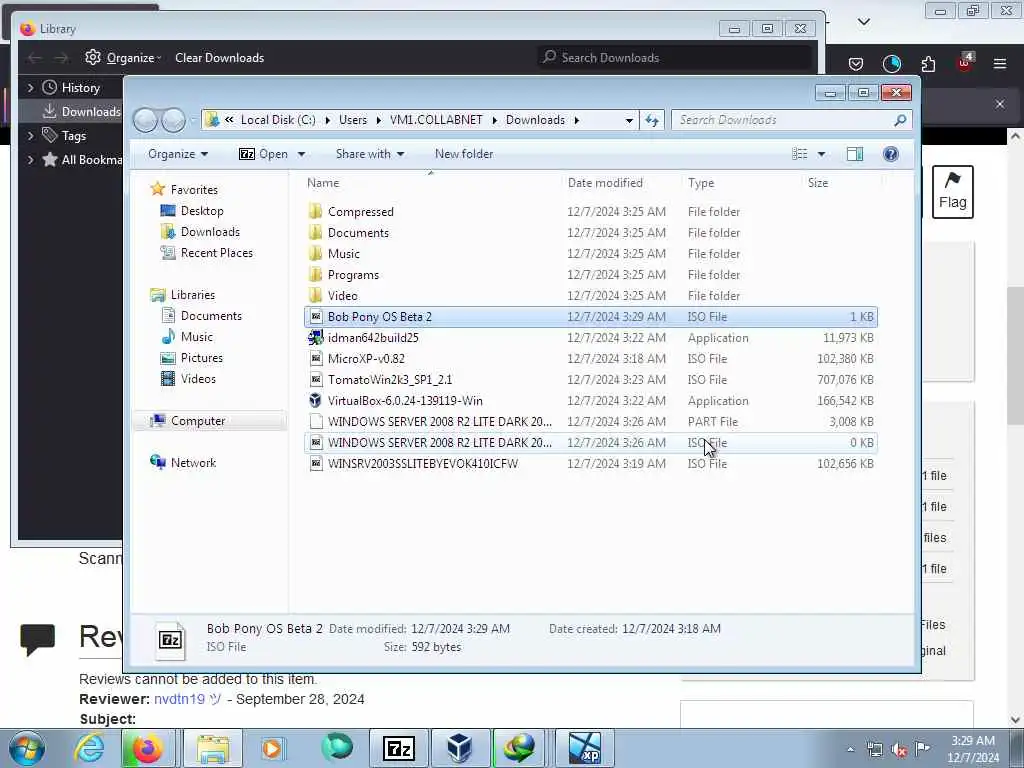
Task: Show hidden tray icons arrow
Action: point(850,750)
